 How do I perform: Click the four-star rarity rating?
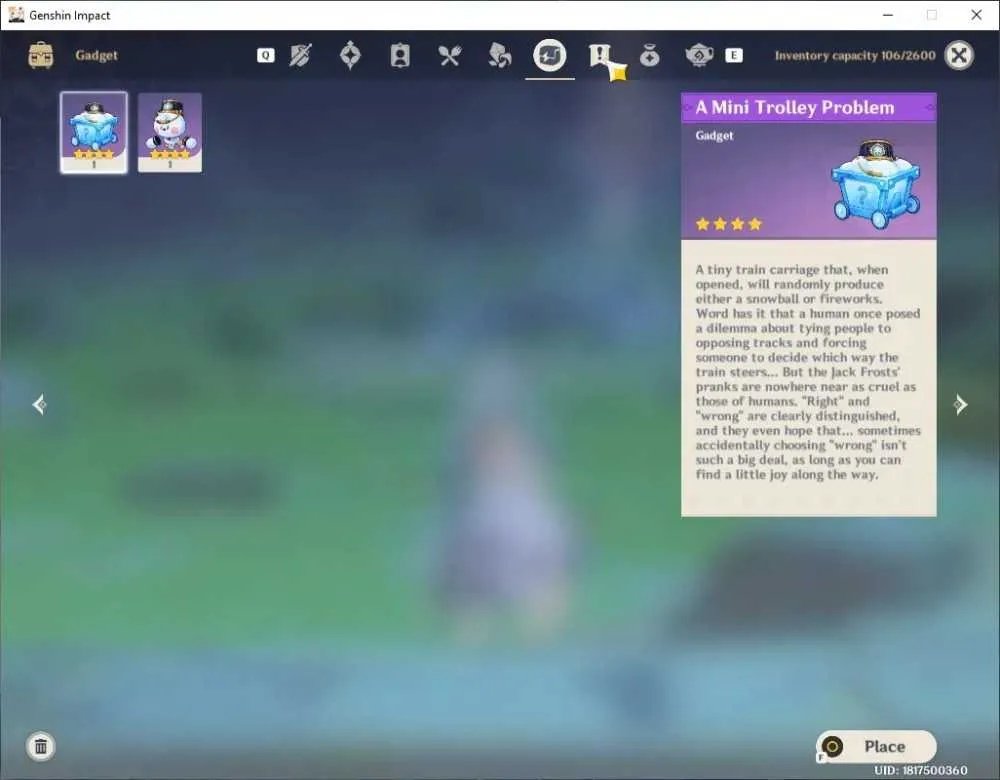point(729,224)
